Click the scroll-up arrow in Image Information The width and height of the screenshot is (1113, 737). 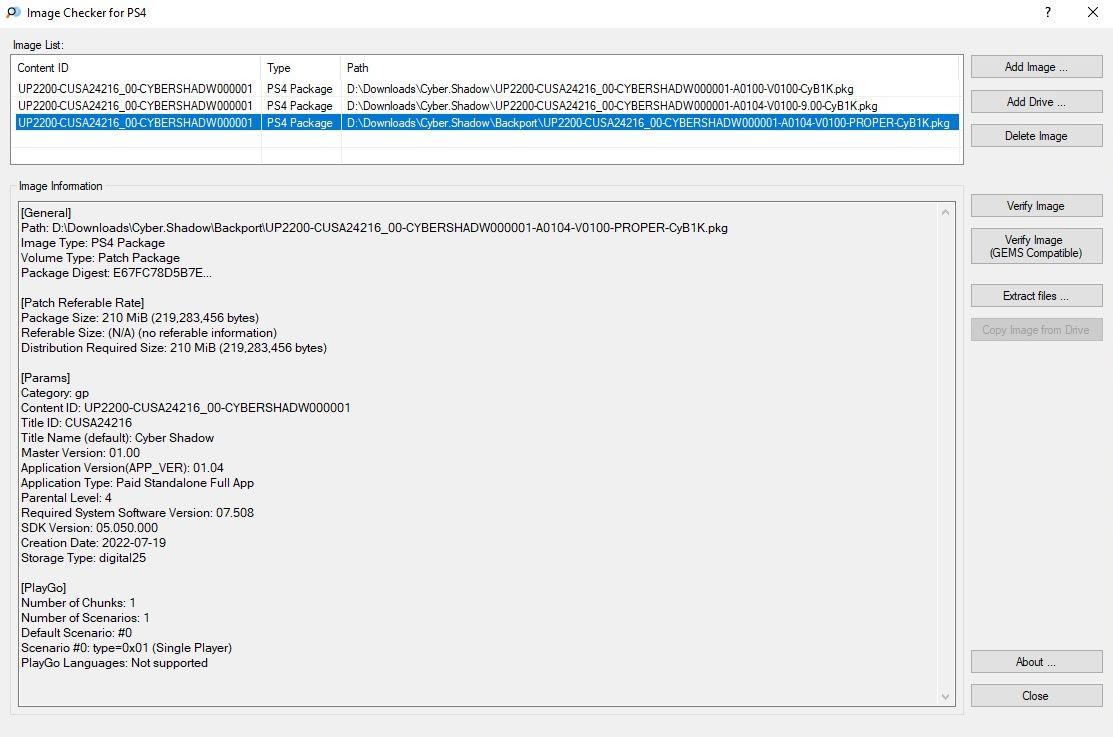[945, 212]
